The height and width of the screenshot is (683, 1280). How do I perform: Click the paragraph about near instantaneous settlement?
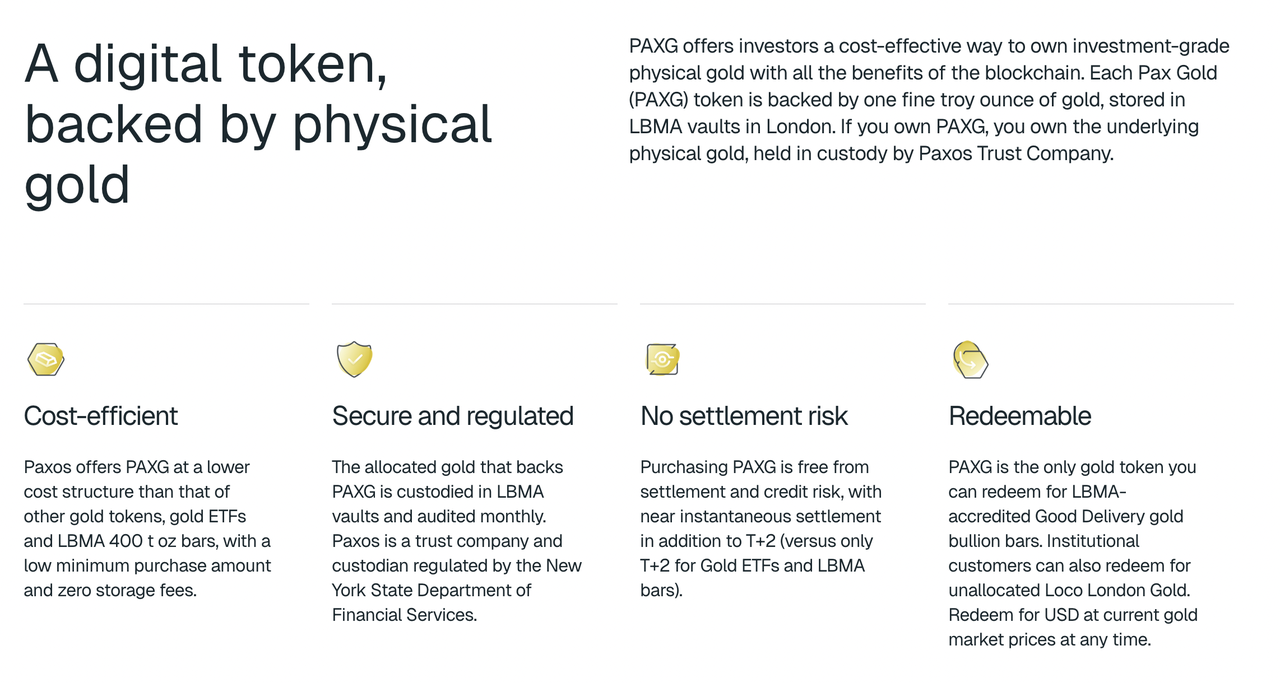click(x=761, y=528)
